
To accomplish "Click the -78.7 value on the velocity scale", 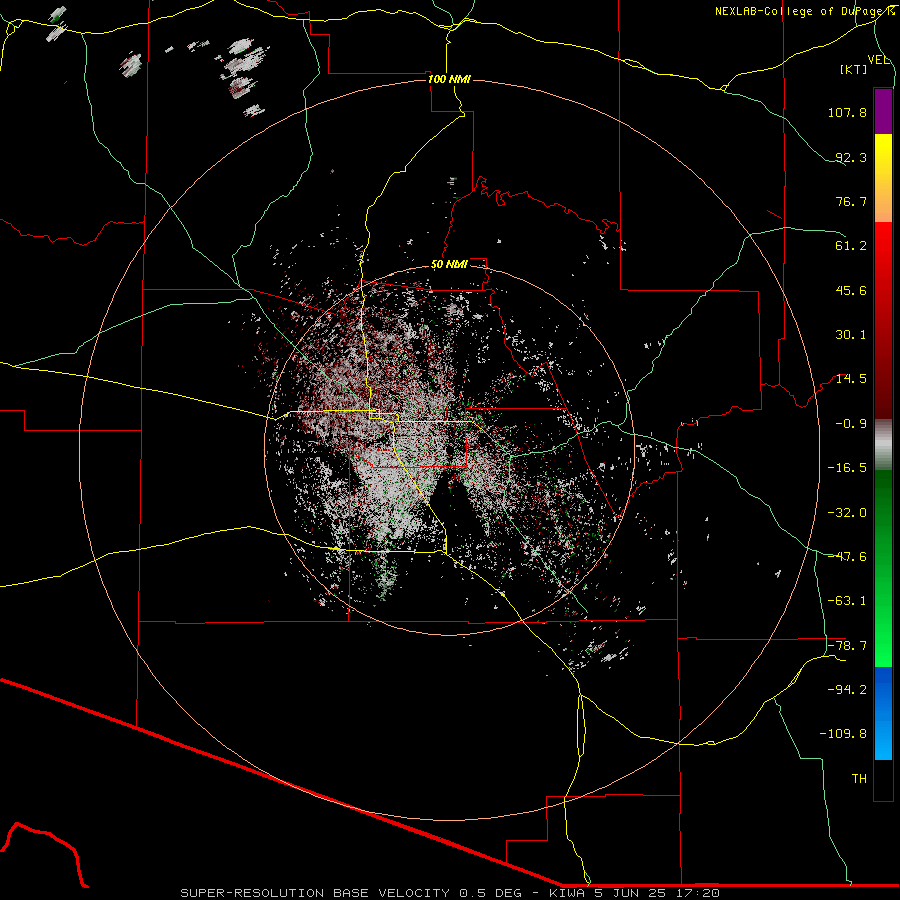I will click(847, 646).
